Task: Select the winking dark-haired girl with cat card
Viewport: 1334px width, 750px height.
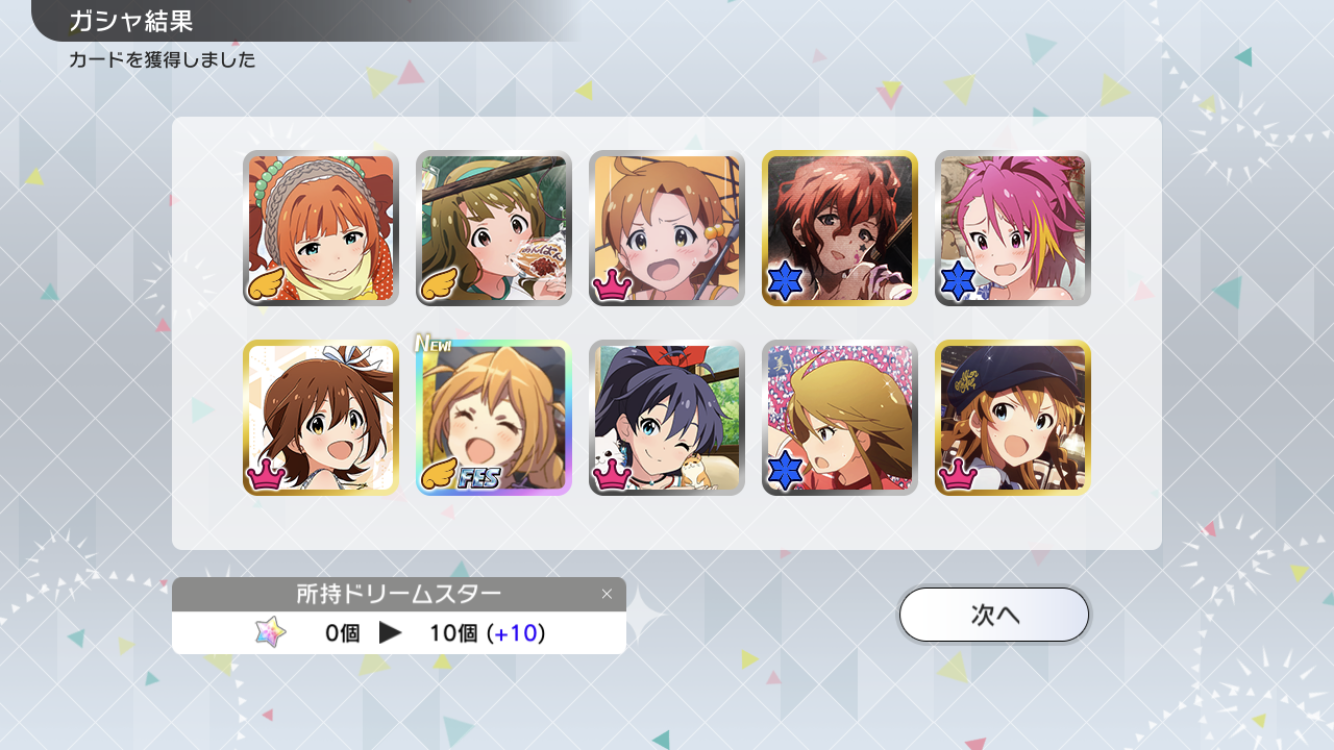Action: 667,418
